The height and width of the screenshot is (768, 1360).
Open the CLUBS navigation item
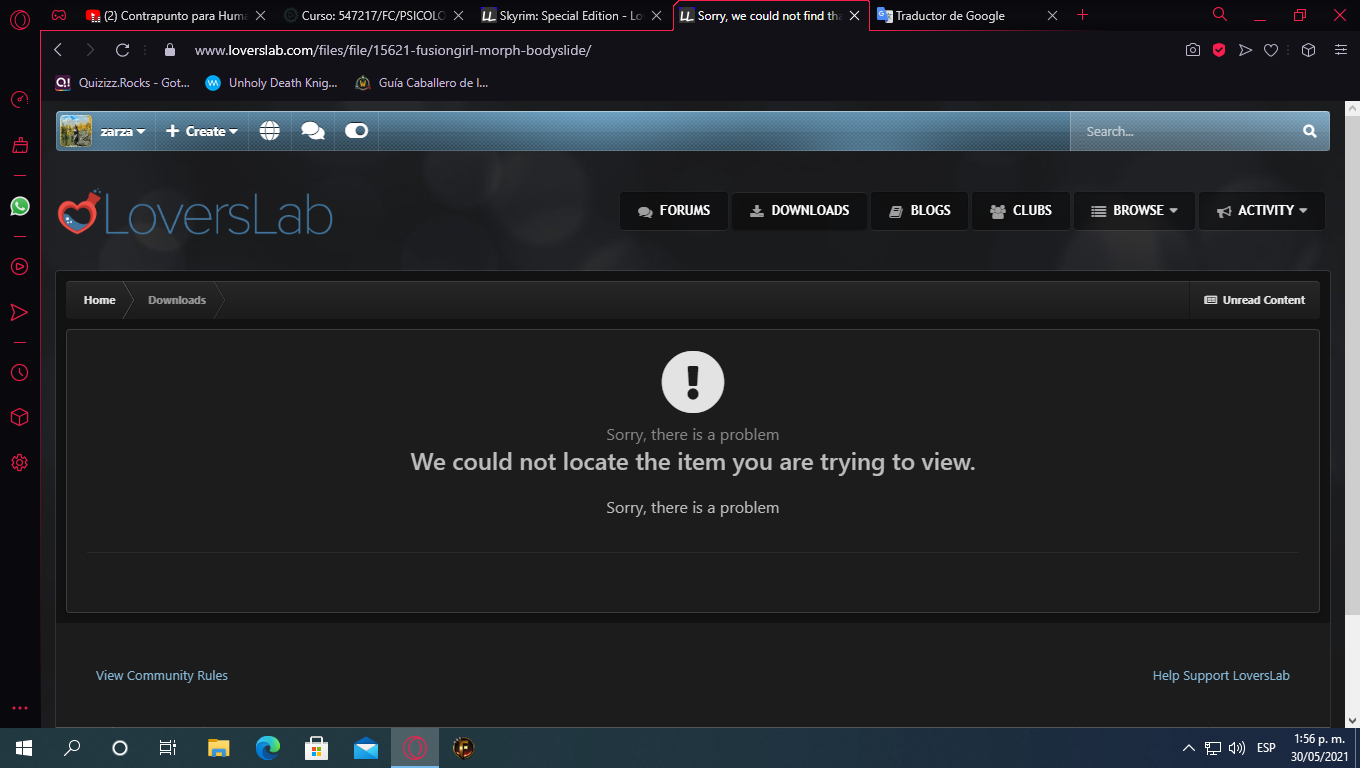[x=1020, y=211]
